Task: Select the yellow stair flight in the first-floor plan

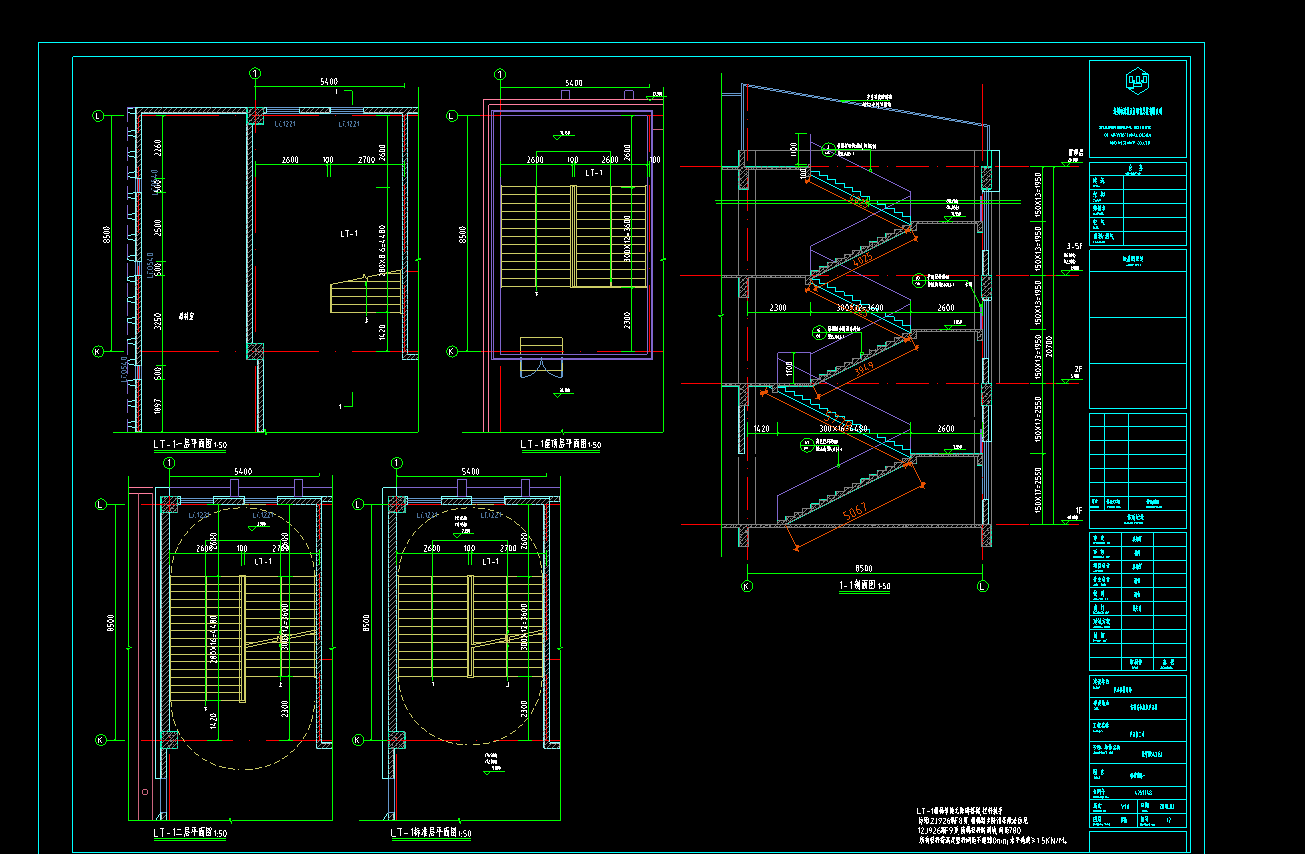Action: click(366, 292)
